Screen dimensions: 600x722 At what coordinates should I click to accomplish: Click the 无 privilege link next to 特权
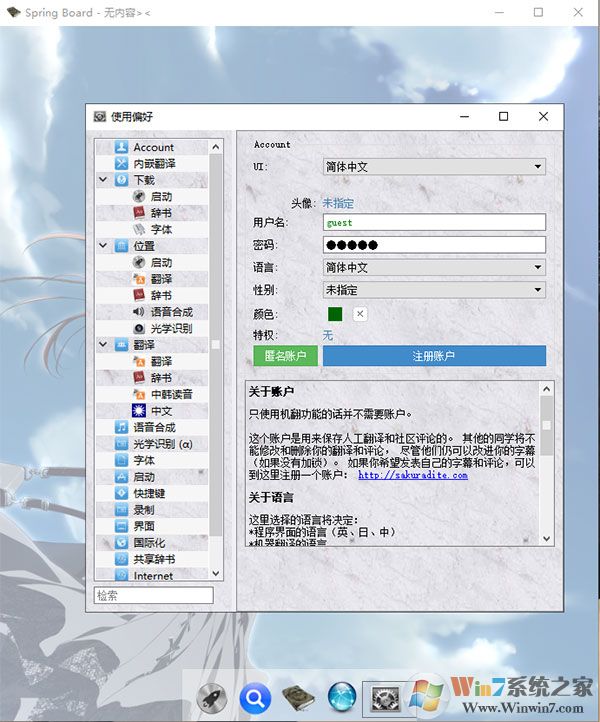point(328,335)
